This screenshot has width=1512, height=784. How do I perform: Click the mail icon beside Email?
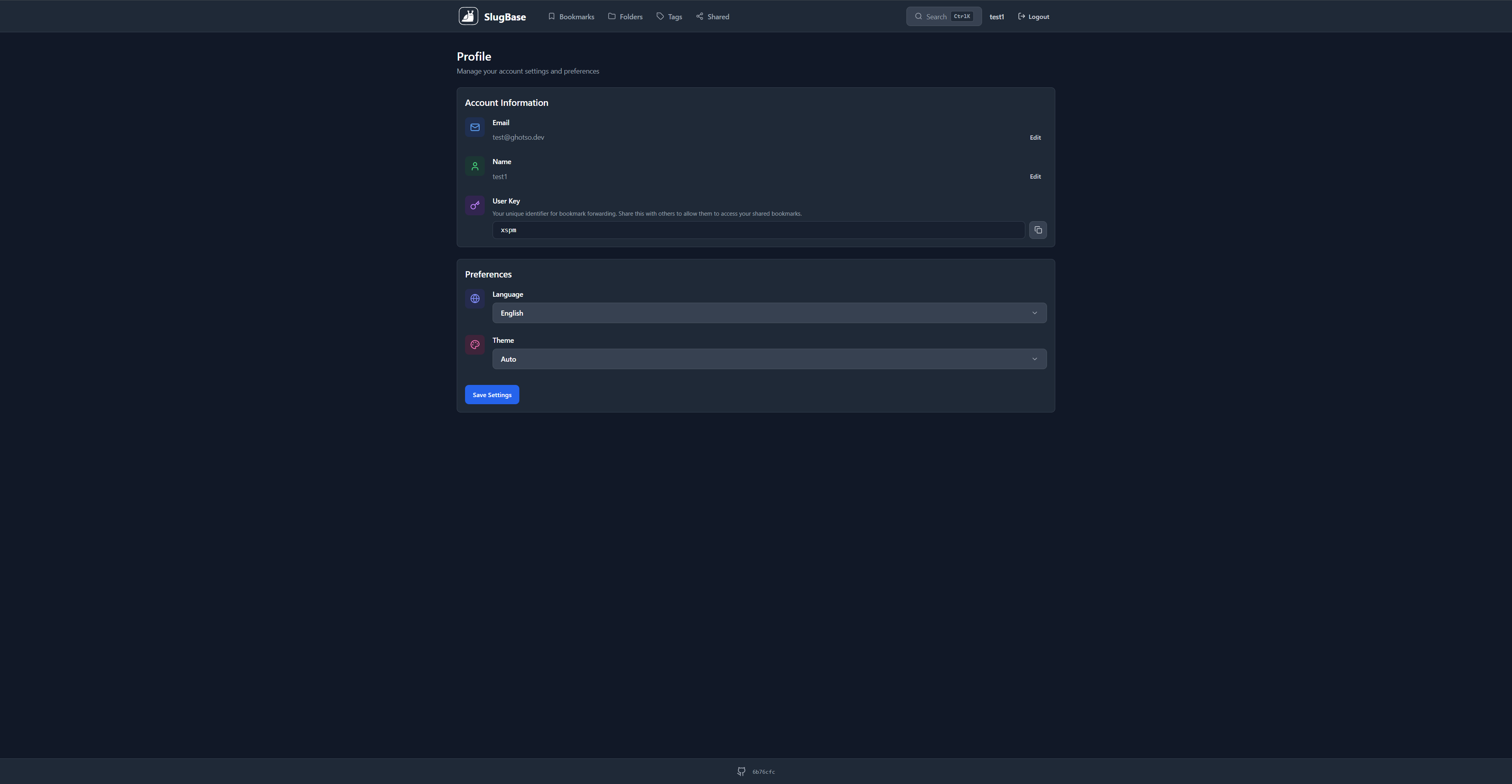(x=474, y=127)
